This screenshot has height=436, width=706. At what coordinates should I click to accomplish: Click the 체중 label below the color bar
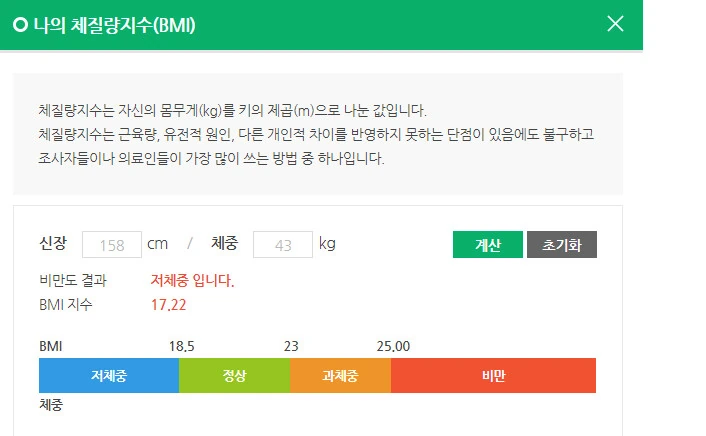click(x=51, y=404)
